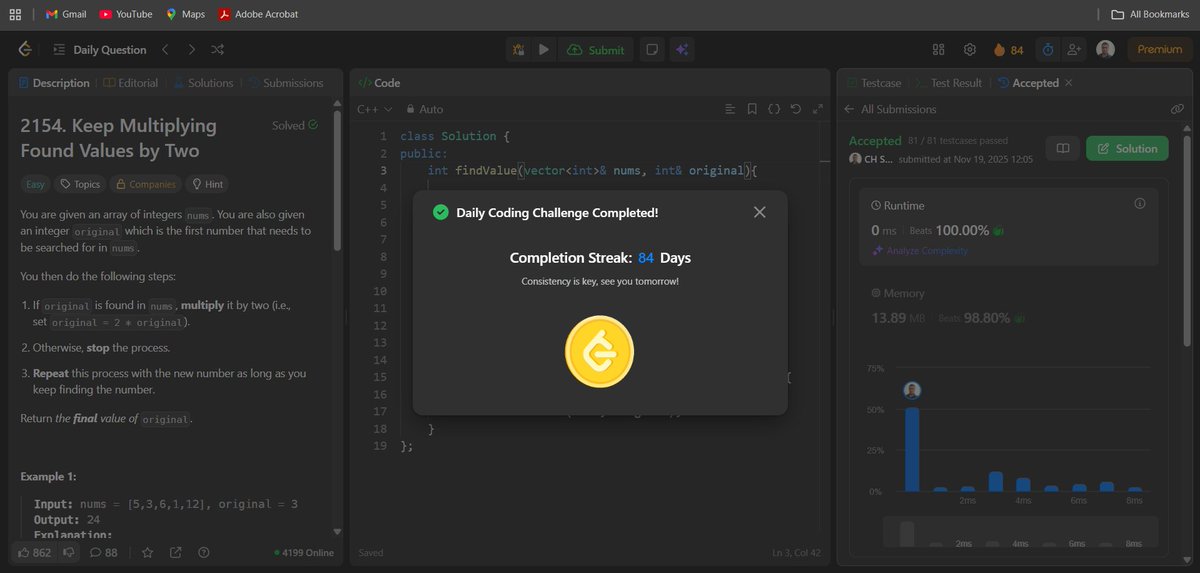Viewport: 1200px width, 573px height.
Task: Open the notes sticky icon
Action: tap(651, 49)
